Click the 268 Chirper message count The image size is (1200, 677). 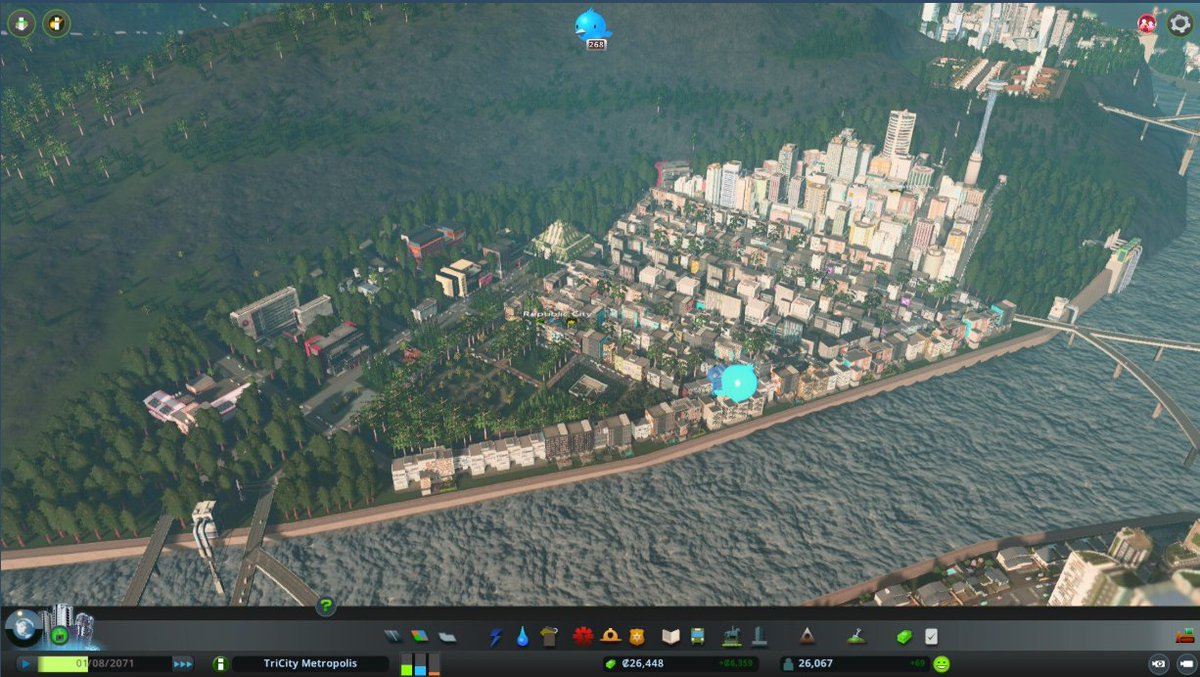[596, 44]
